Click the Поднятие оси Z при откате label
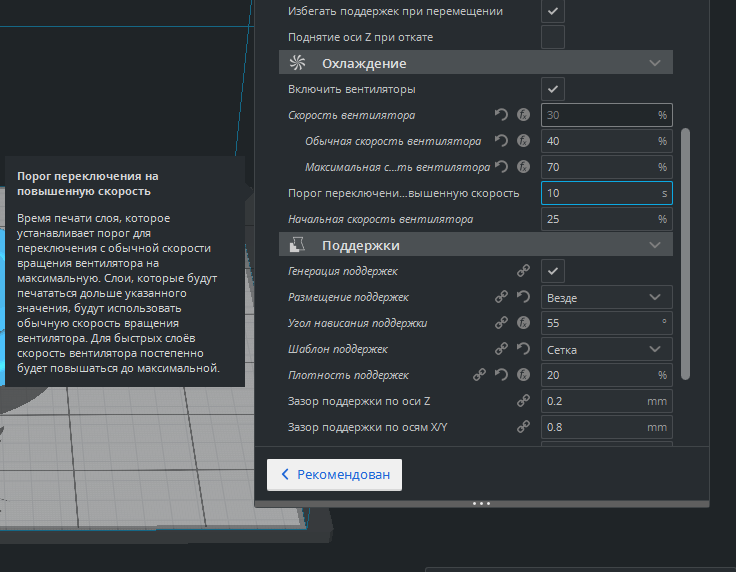736x572 pixels. [360, 37]
